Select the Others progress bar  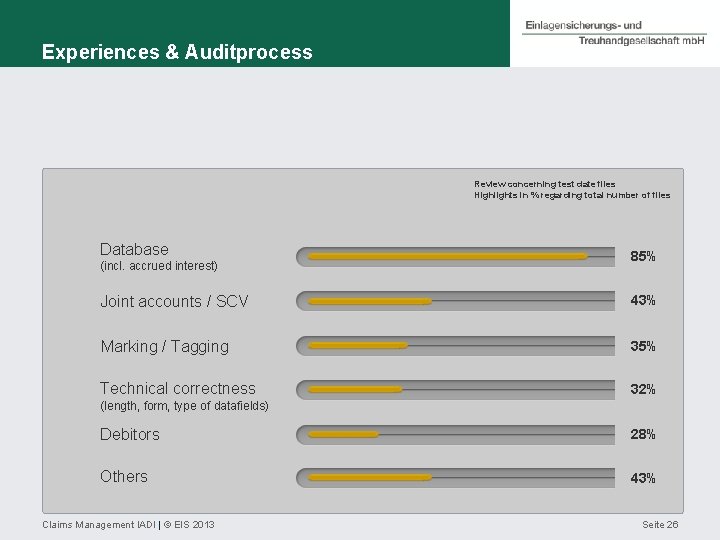point(456,478)
